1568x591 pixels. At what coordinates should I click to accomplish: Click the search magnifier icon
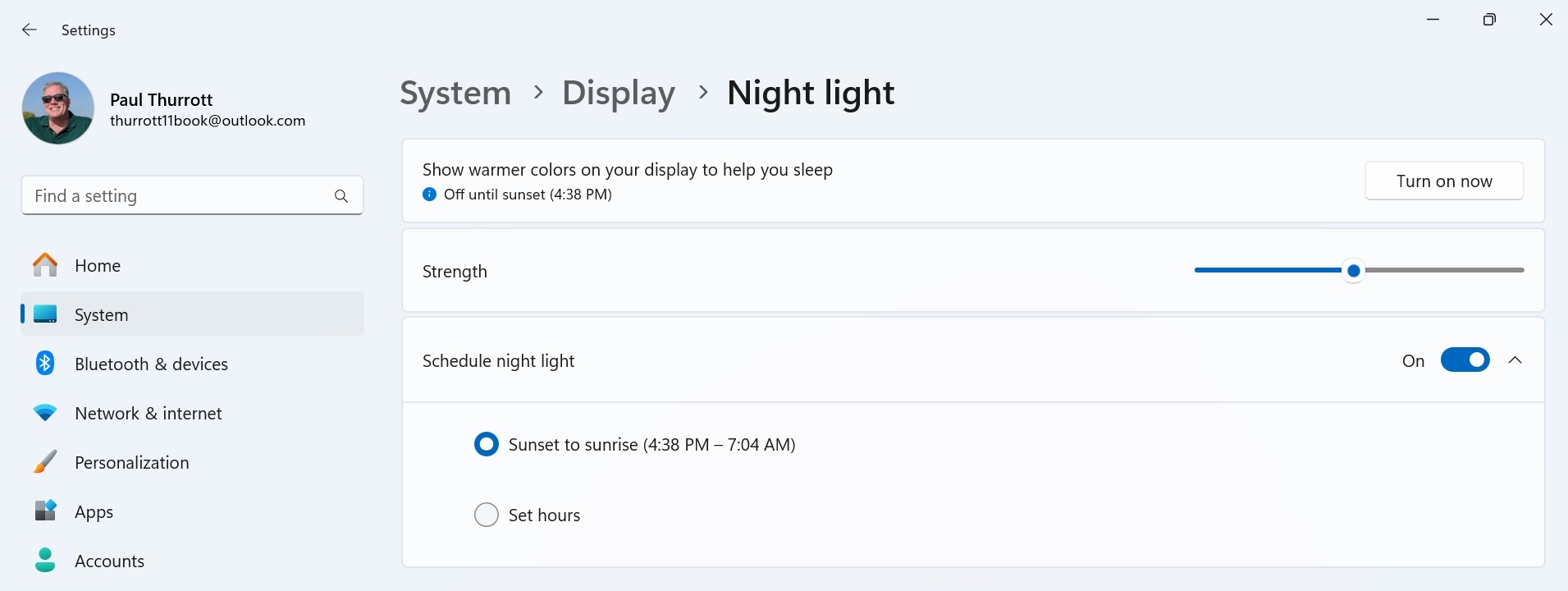click(x=341, y=196)
